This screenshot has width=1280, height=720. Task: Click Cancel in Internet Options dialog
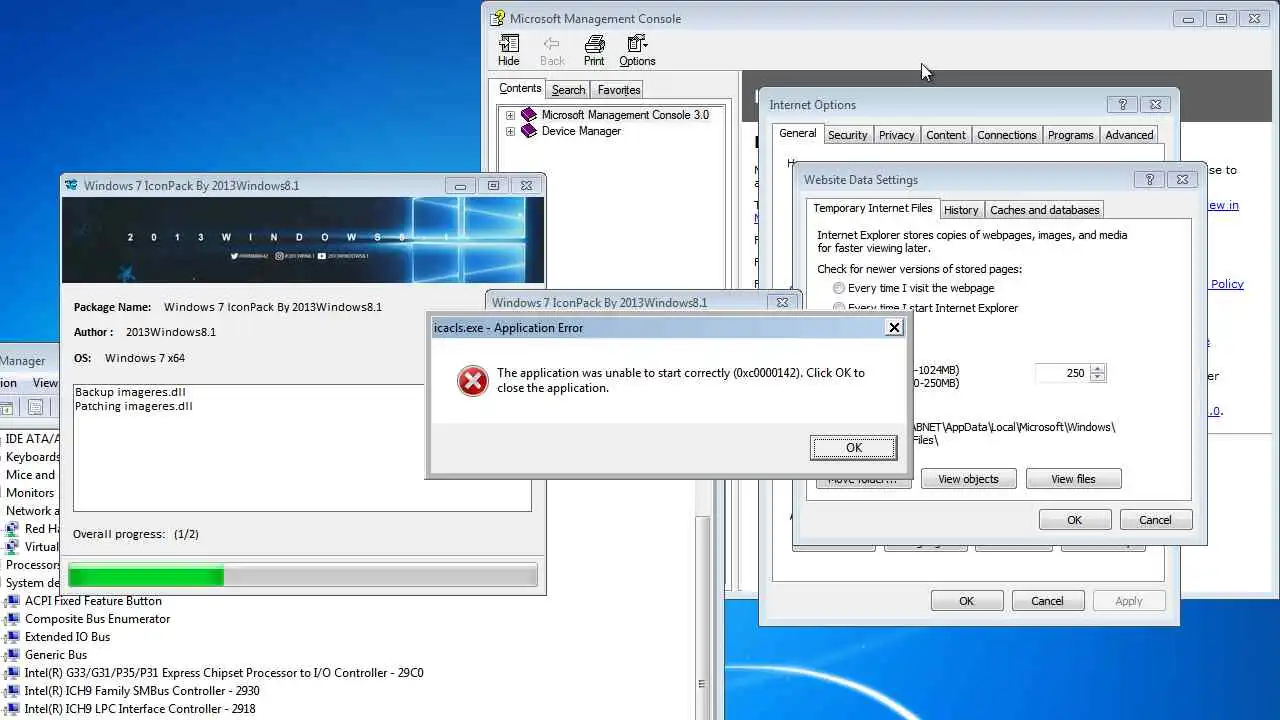[1047, 601]
